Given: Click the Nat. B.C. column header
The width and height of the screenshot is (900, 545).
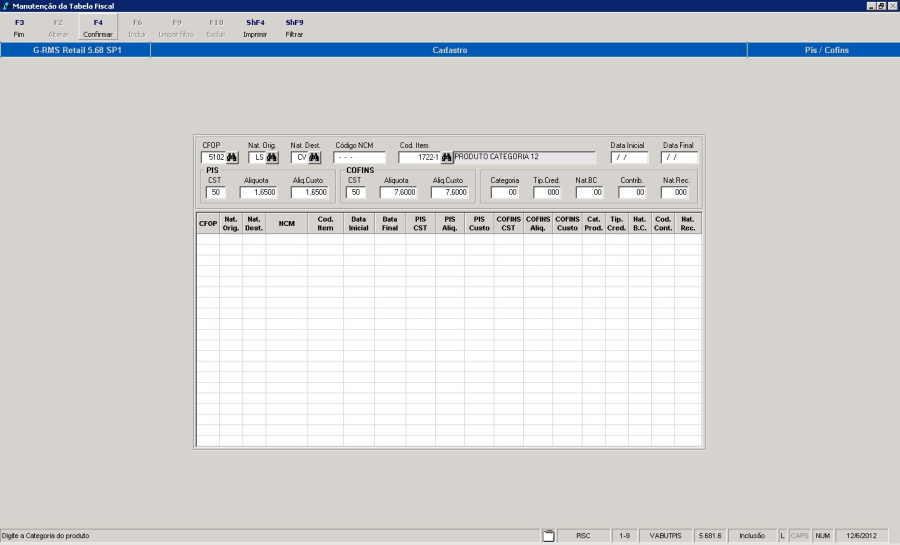Looking at the screenshot, I should pos(639,224).
